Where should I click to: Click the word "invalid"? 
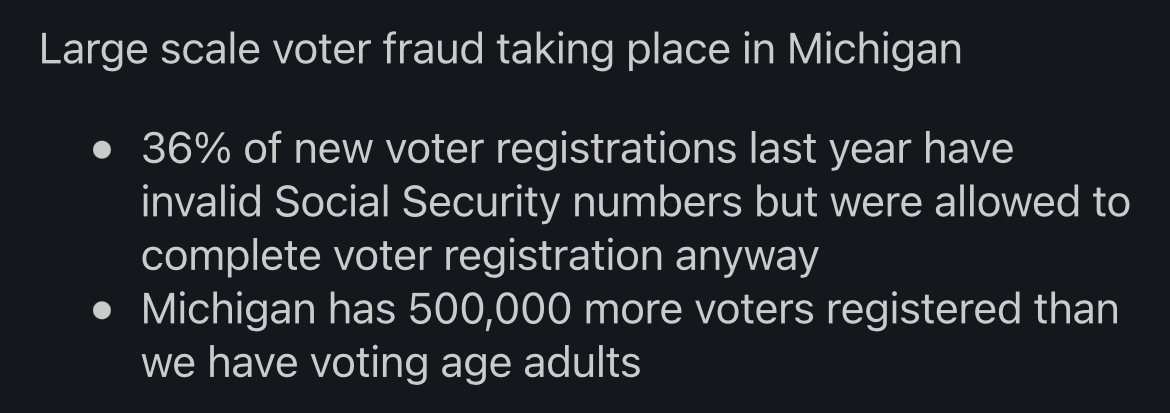(200, 203)
